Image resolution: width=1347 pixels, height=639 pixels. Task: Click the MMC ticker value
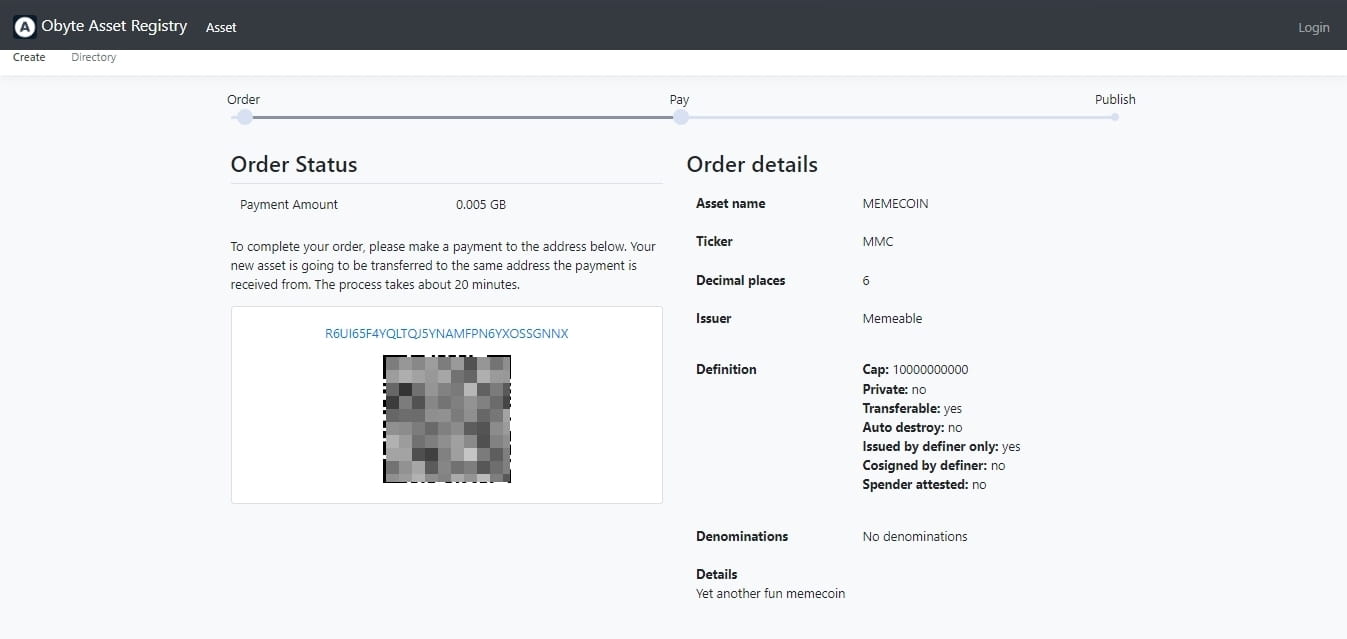click(878, 241)
